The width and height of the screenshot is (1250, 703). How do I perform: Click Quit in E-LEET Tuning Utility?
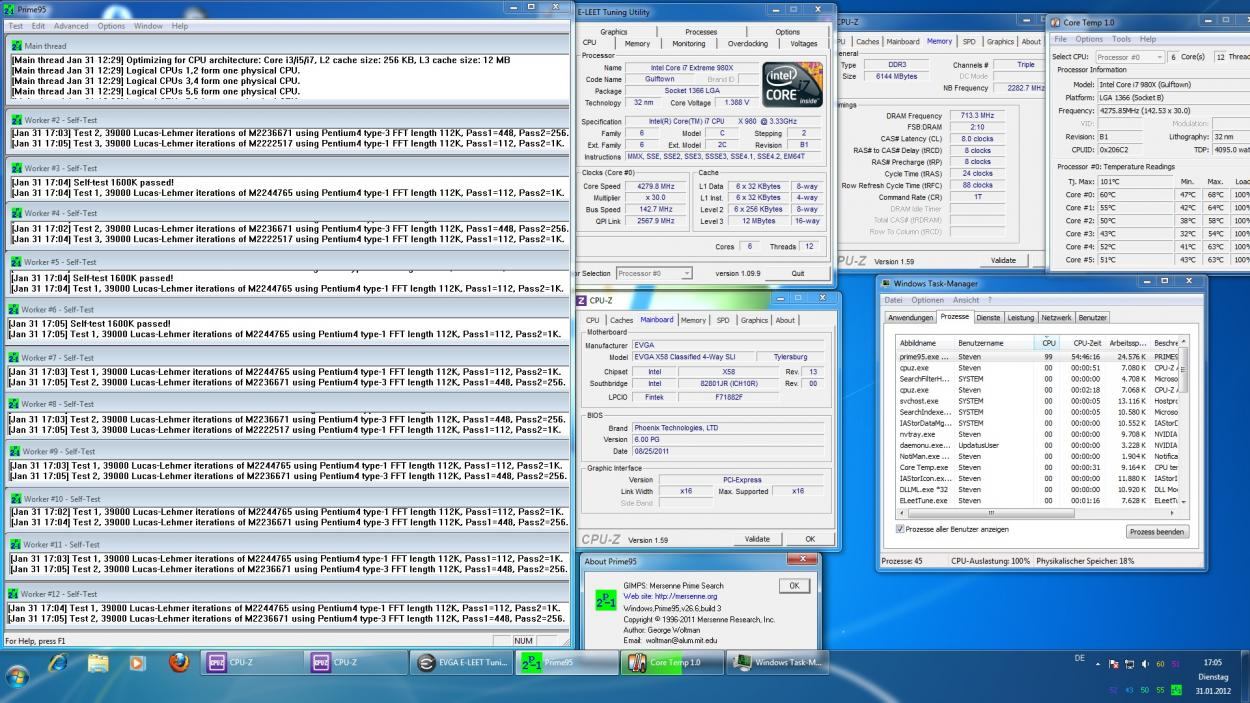click(x=798, y=273)
